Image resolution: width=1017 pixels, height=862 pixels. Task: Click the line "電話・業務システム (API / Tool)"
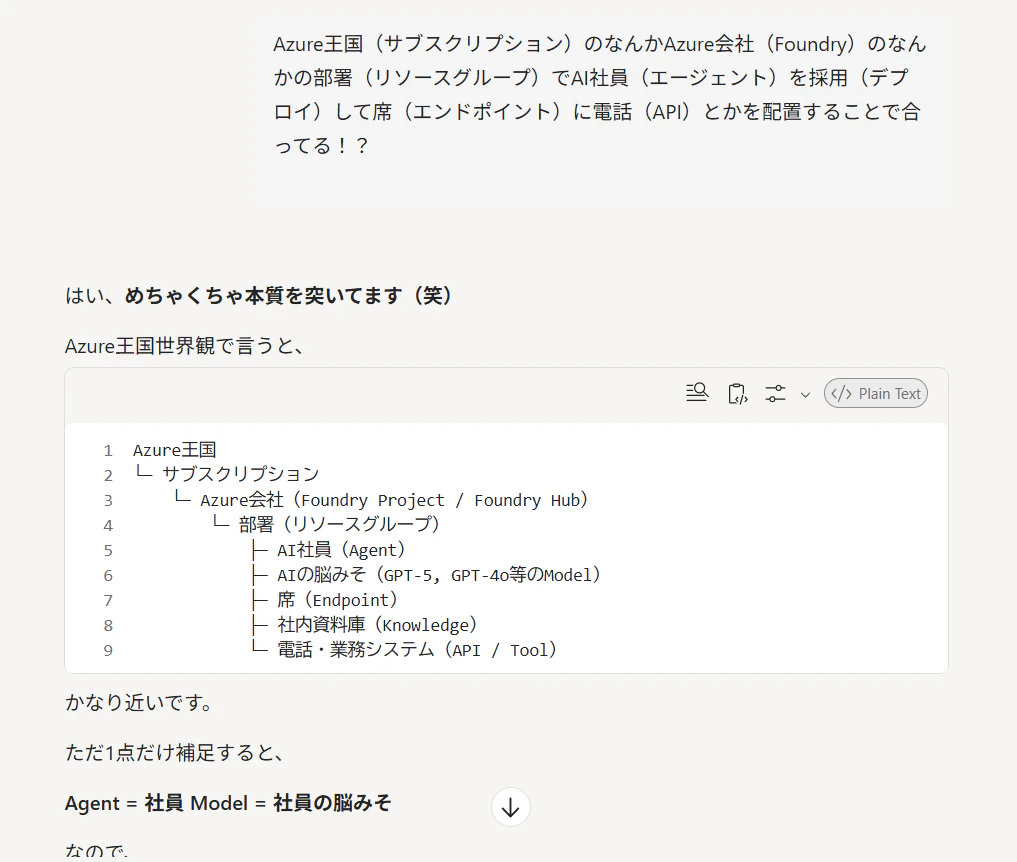(x=417, y=650)
